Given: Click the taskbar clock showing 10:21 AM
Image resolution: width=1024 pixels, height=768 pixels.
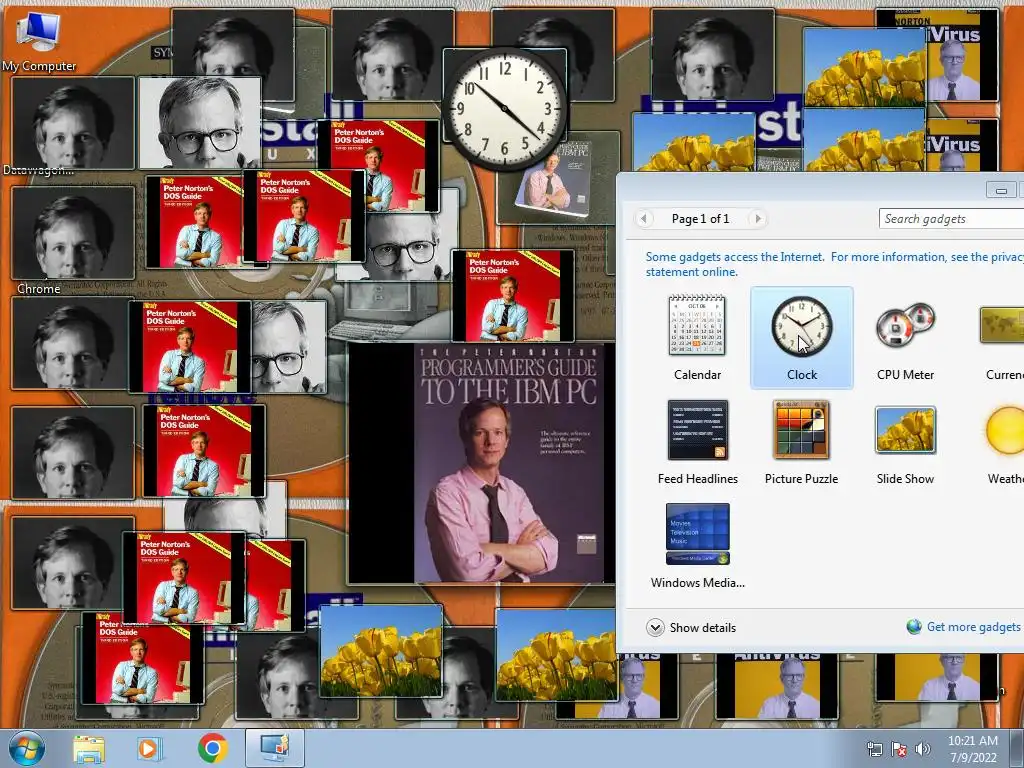Looking at the screenshot, I should 972,749.
